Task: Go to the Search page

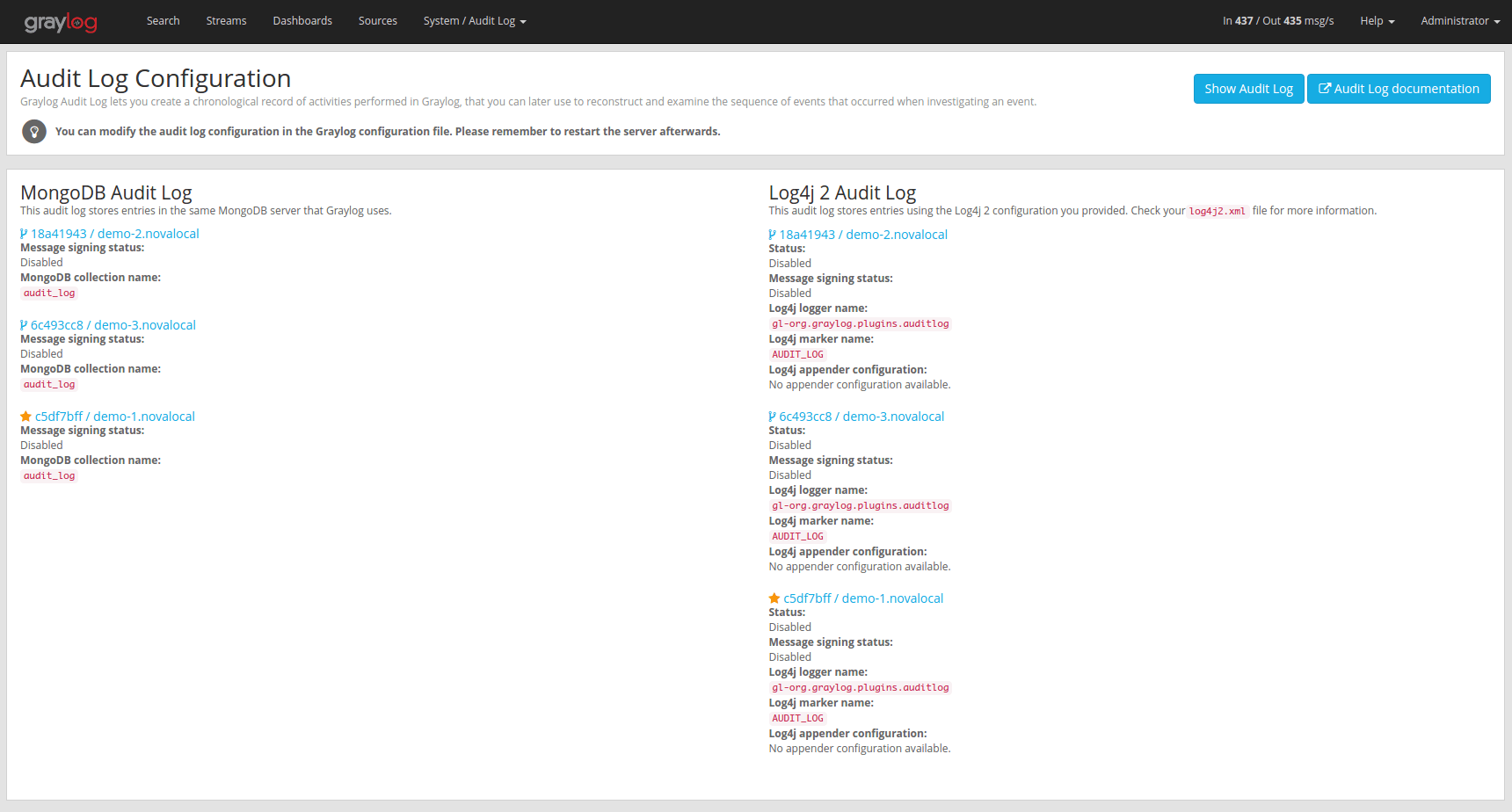Action: pyautogui.click(x=163, y=20)
